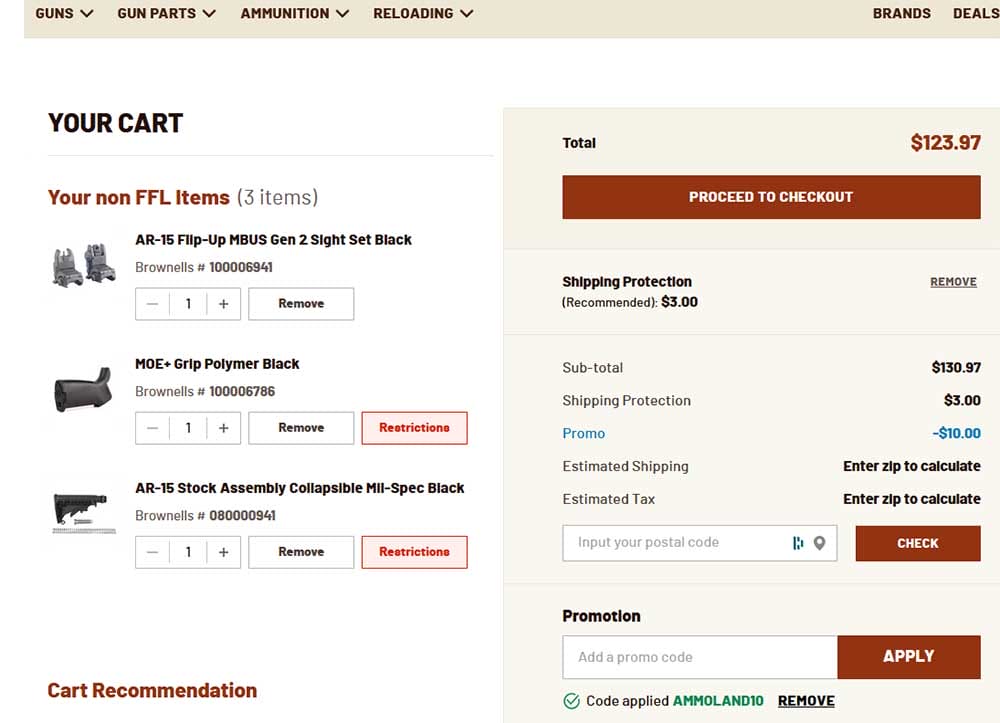Decrease quantity of AR-15 Stock Assembly

pos(152,552)
